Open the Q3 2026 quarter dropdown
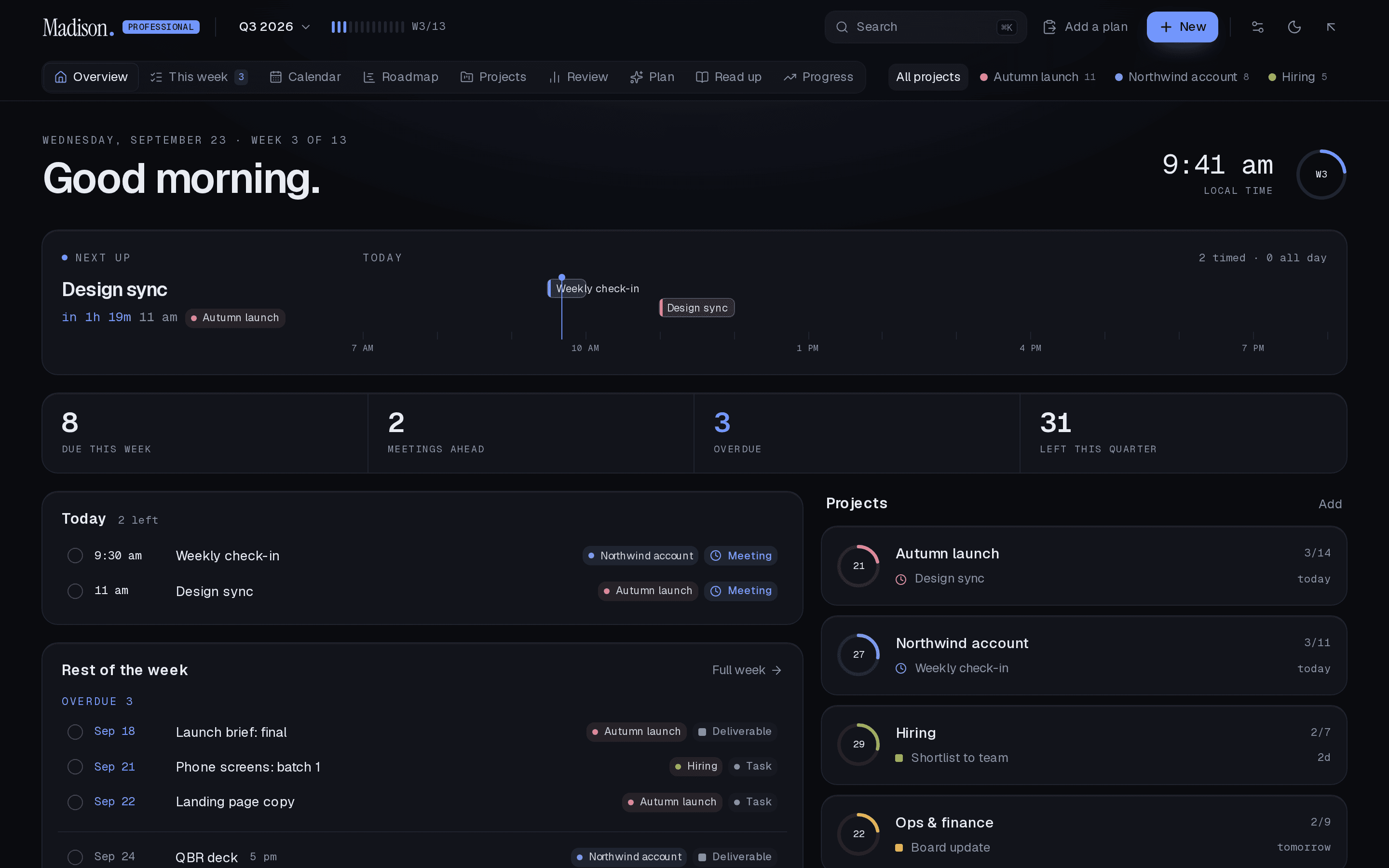1389x868 pixels. click(274, 27)
